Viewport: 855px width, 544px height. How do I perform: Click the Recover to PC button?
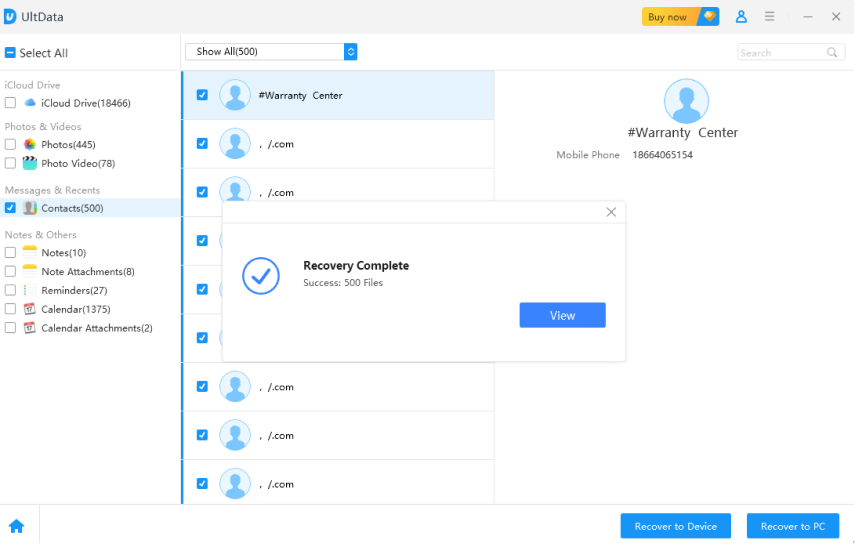pos(793,526)
